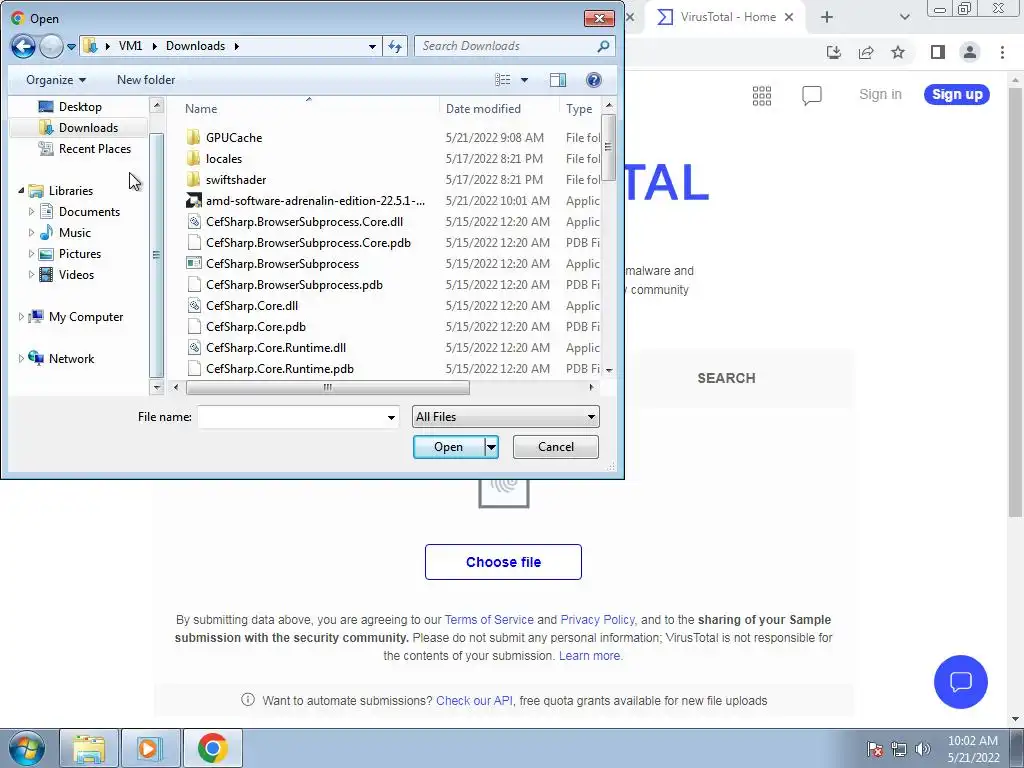
Task: Expand the Music library node
Action: pyautogui.click(x=31, y=232)
